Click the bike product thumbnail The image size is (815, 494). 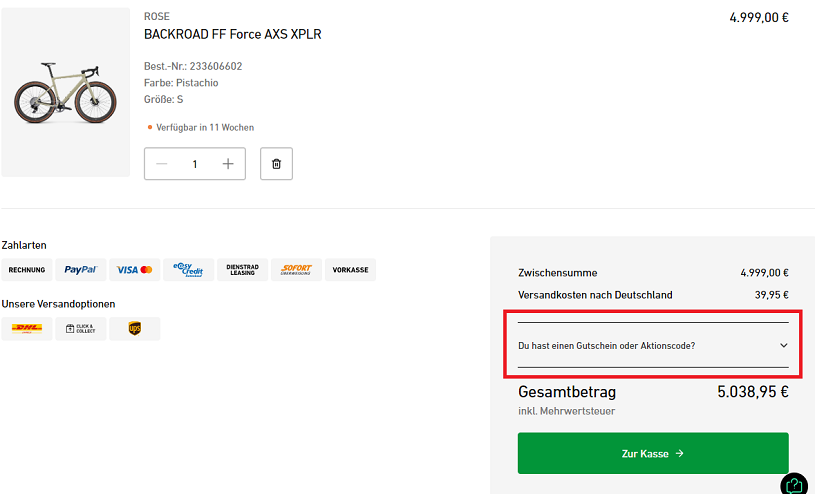(66, 92)
